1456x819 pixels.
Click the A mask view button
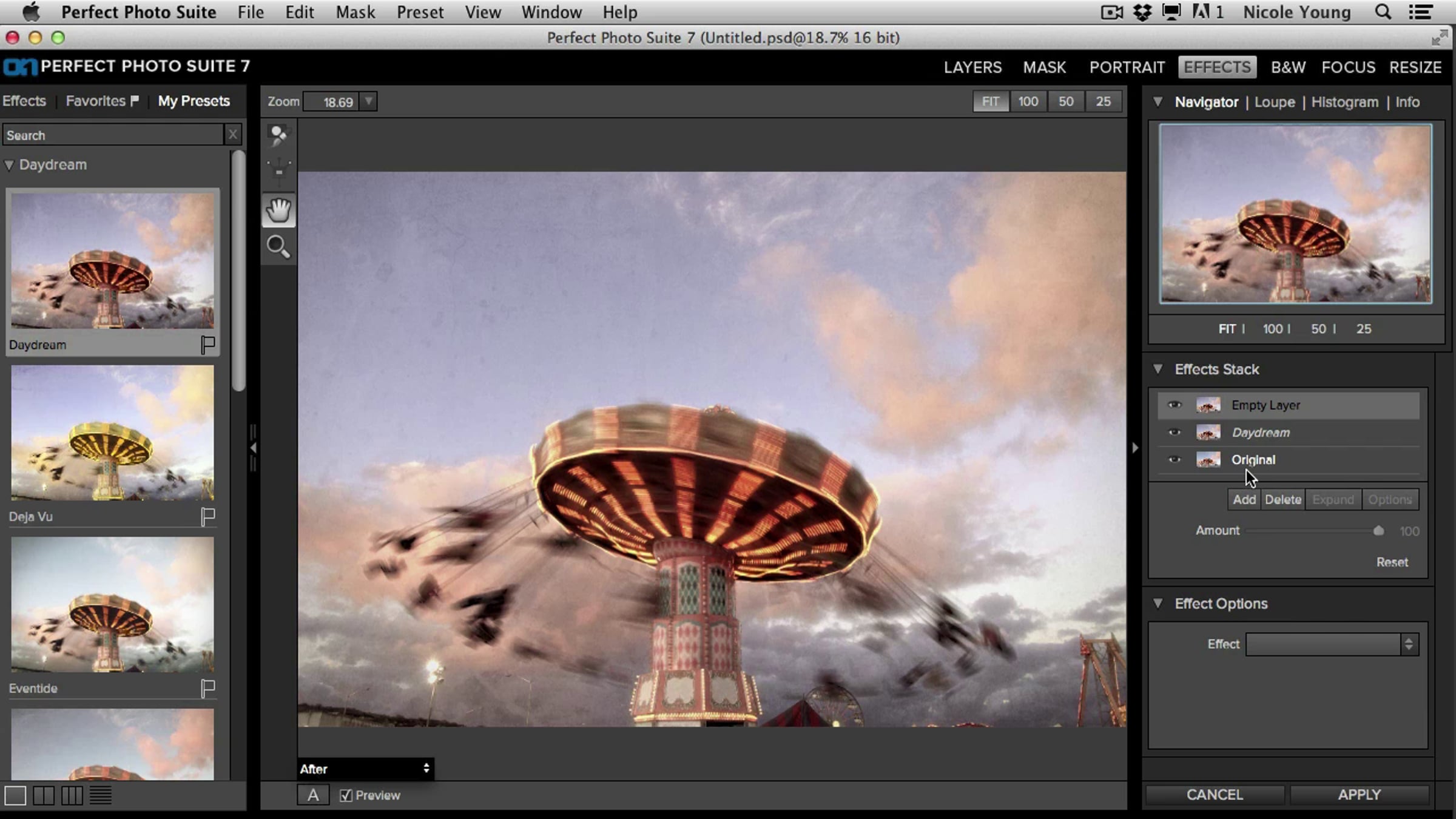point(313,795)
